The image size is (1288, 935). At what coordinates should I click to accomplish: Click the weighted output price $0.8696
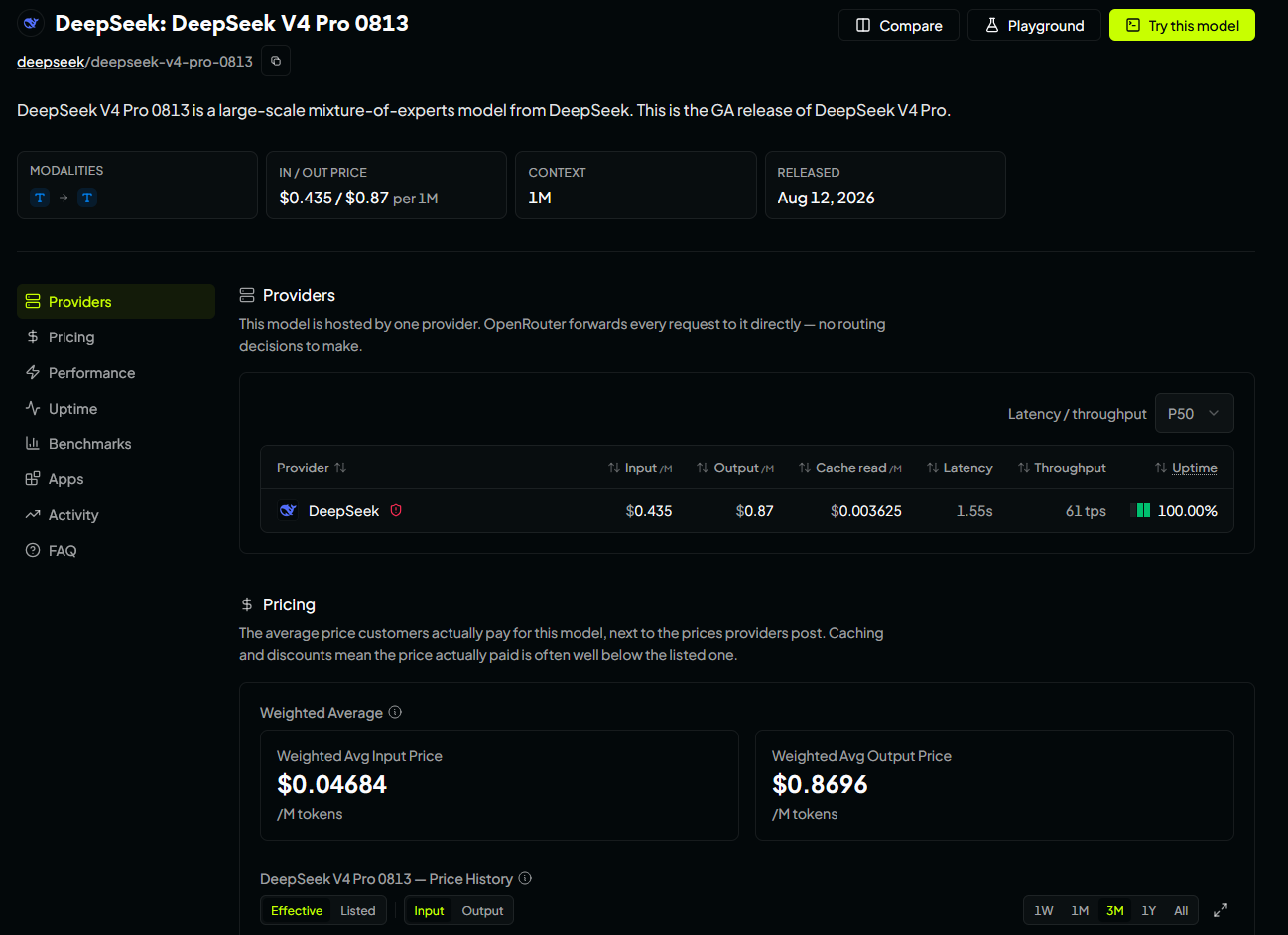tap(820, 784)
